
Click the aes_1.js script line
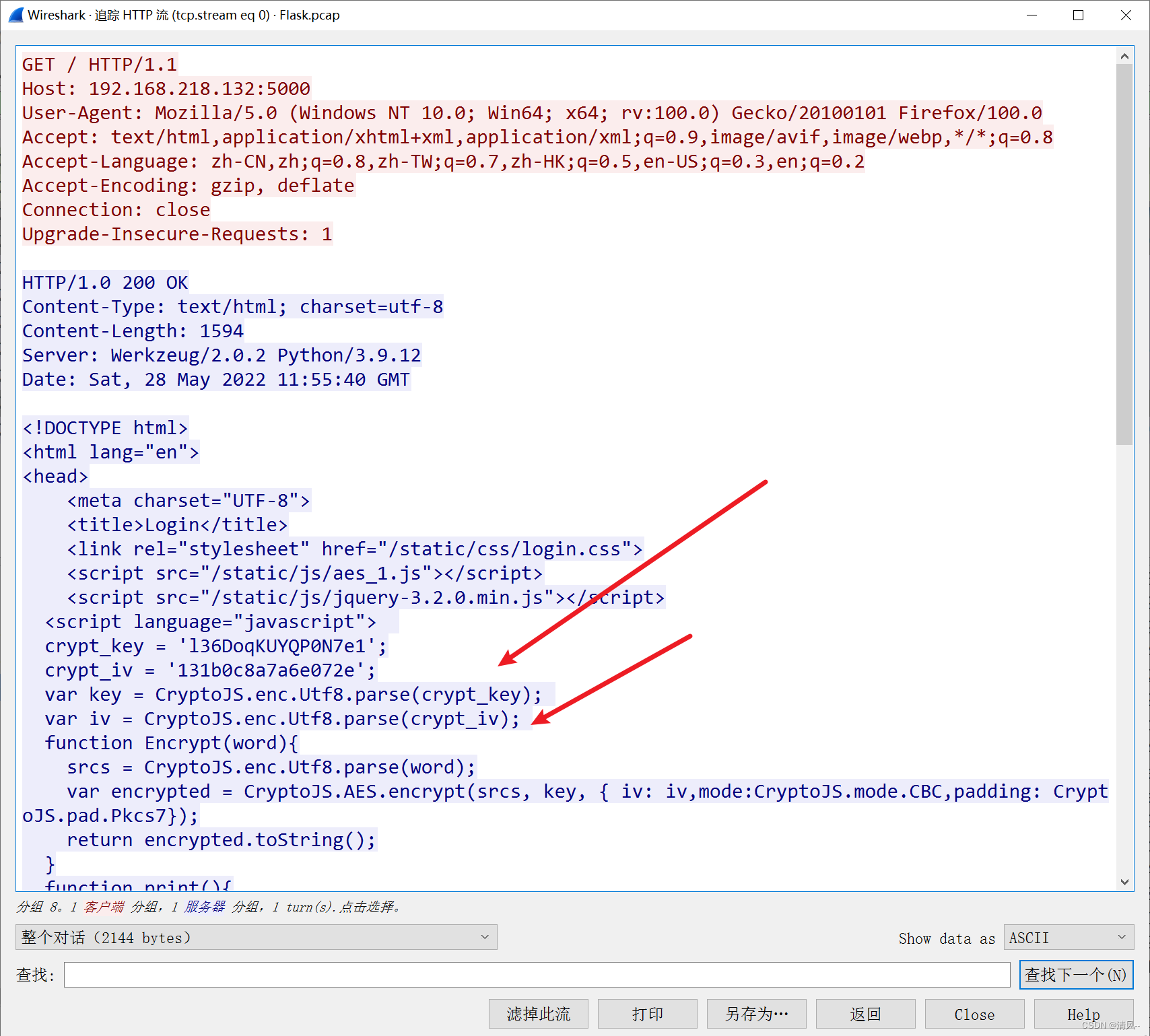[304, 574]
